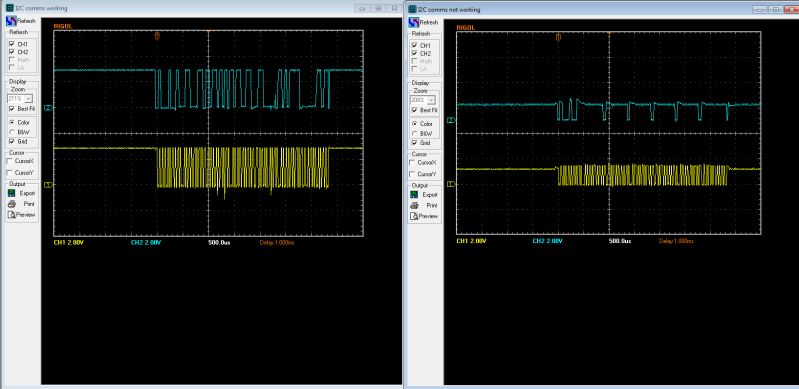Image resolution: width=799 pixels, height=389 pixels.
Task: Click '500.0us' timebase label under left 'working' plot
Action: coord(220,243)
